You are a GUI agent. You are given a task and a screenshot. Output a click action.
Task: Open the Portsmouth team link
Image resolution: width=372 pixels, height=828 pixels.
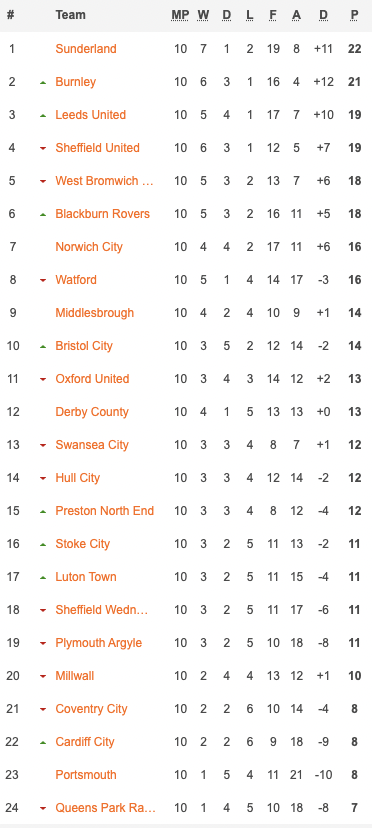pos(87,775)
